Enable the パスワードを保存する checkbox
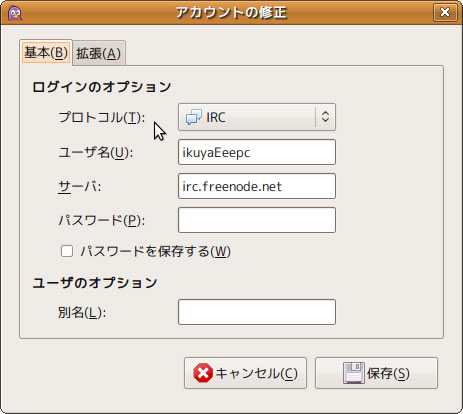Image resolution: width=463 pixels, height=414 pixels. click(67, 251)
